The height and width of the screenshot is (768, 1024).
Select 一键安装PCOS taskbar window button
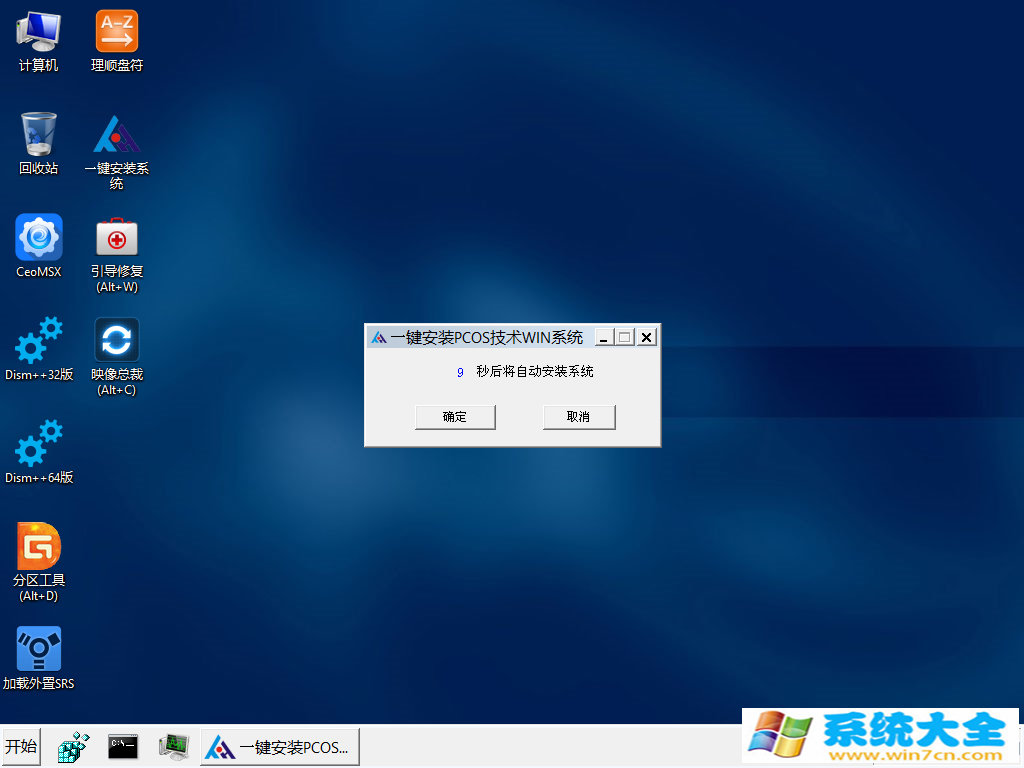(x=280, y=746)
